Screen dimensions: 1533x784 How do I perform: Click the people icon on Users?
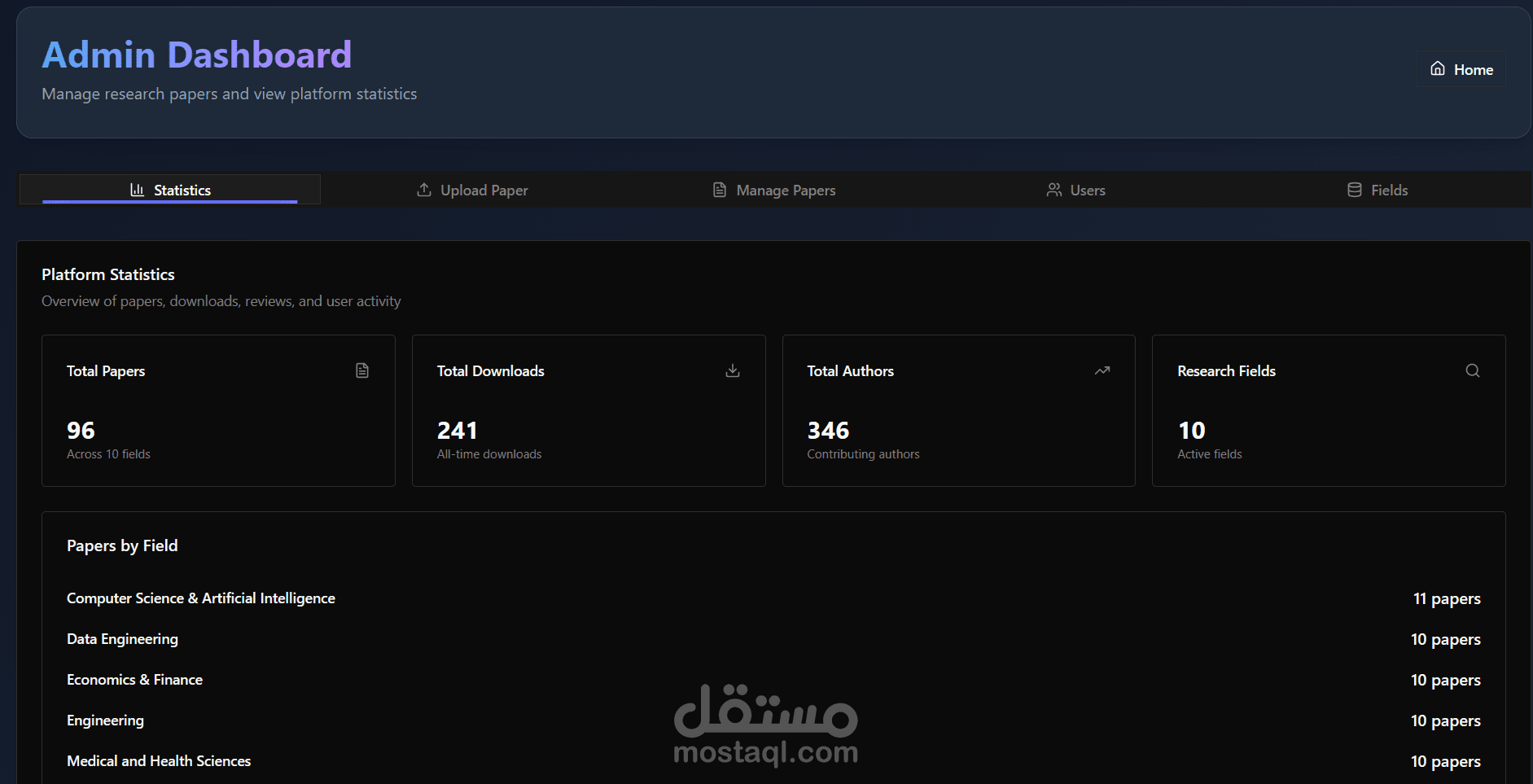[x=1054, y=190]
